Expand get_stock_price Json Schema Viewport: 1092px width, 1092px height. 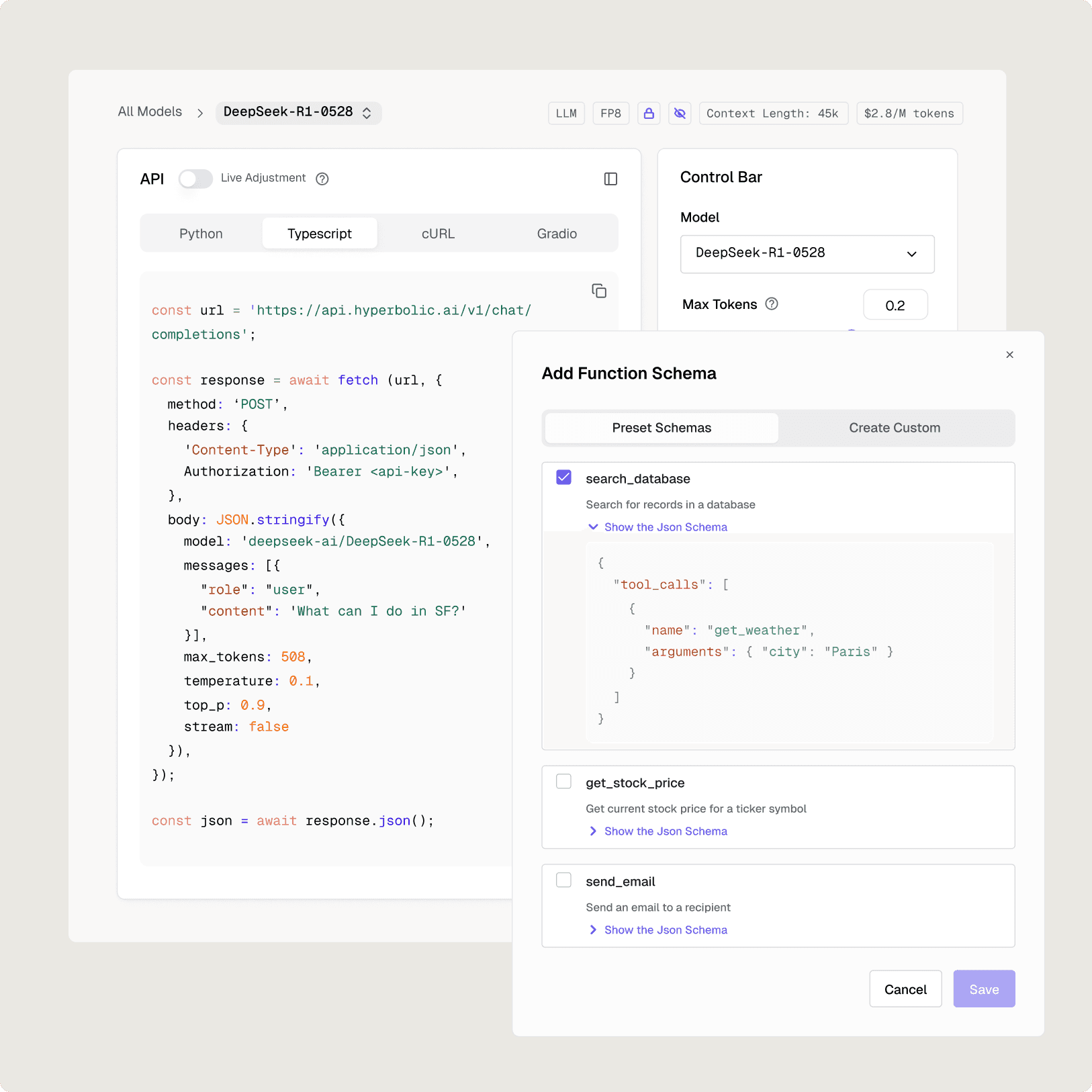pyautogui.click(x=657, y=831)
